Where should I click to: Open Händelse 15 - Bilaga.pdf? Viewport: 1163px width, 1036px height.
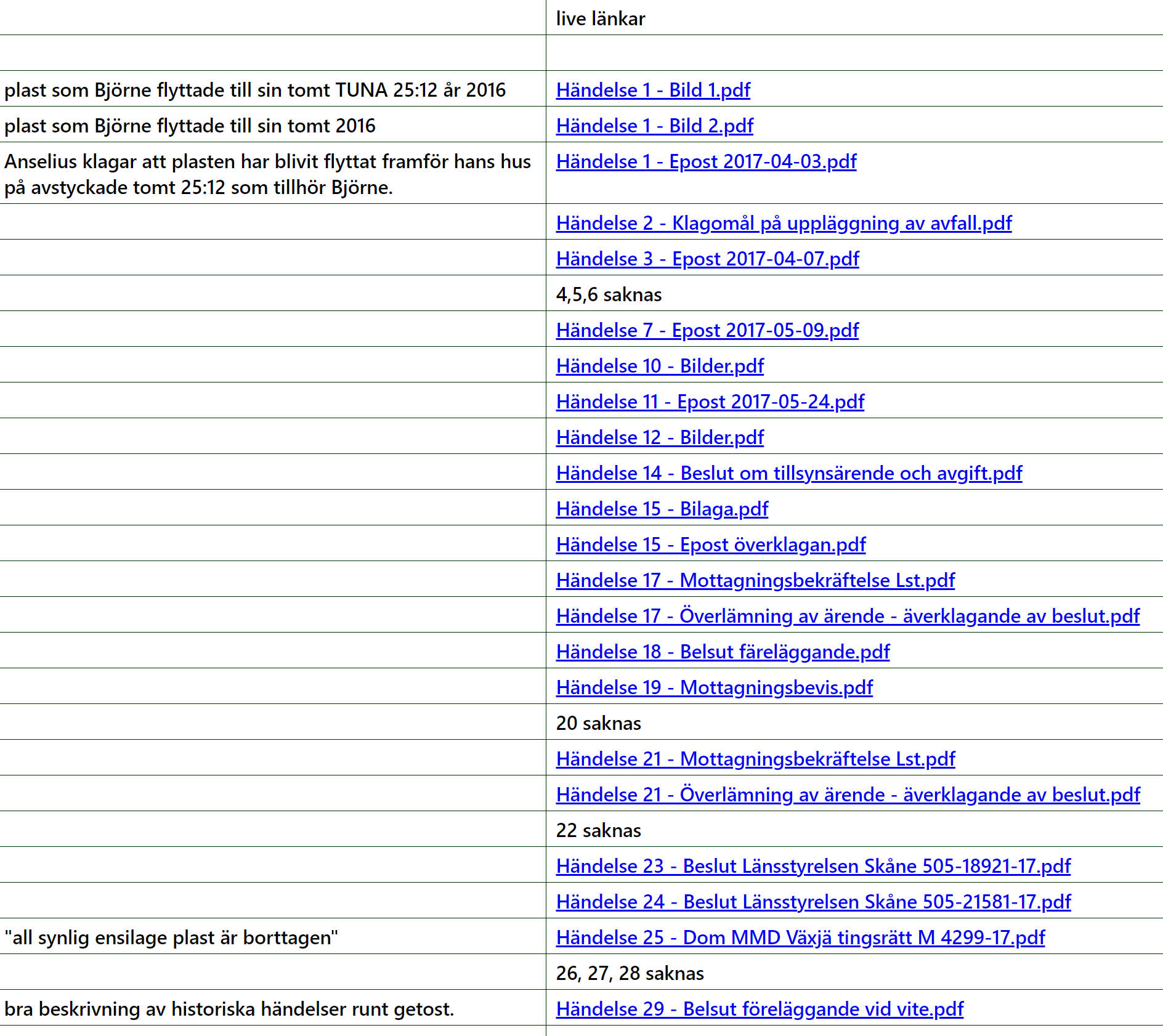[x=662, y=509]
